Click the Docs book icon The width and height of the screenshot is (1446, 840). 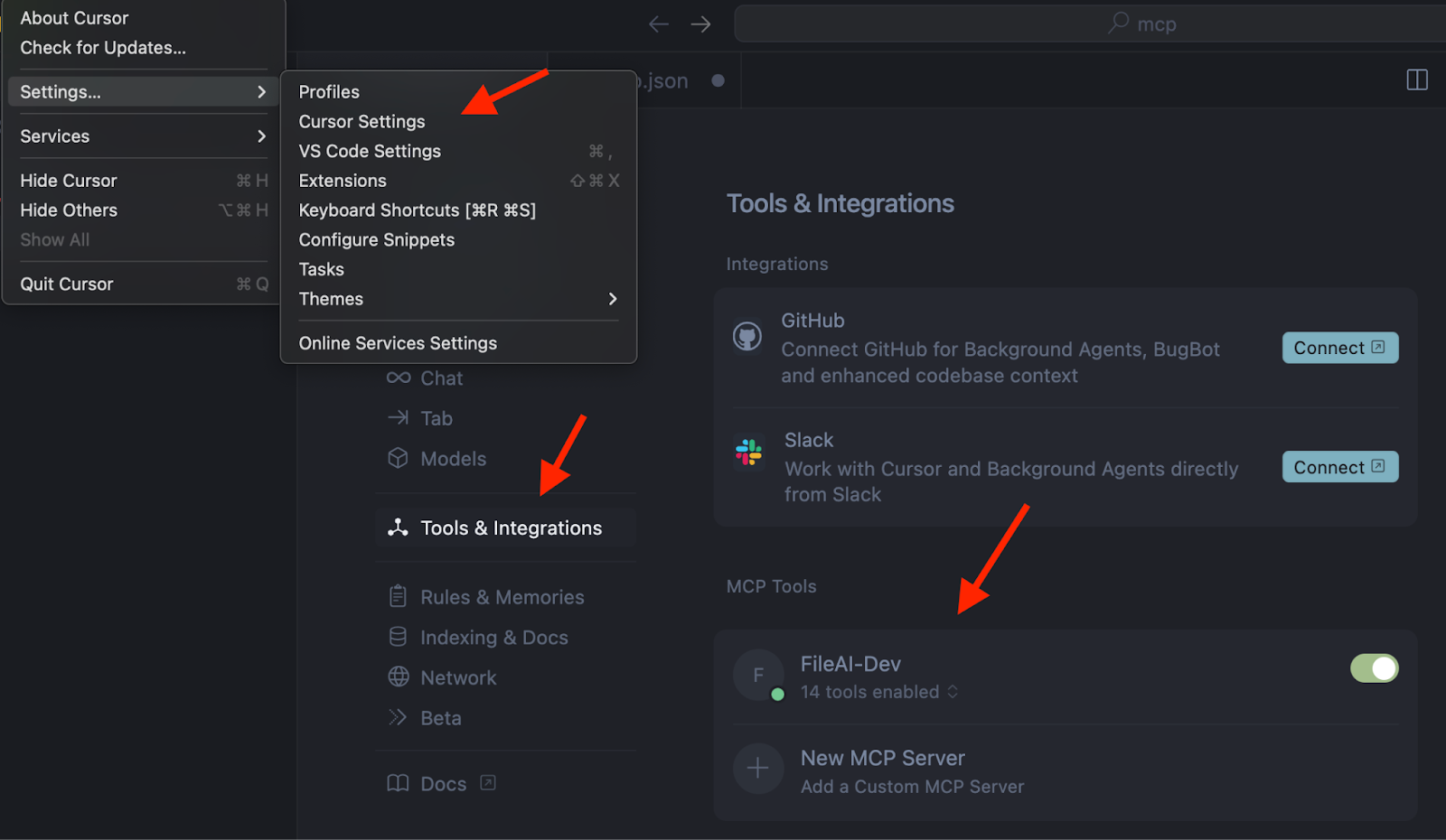coord(398,783)
